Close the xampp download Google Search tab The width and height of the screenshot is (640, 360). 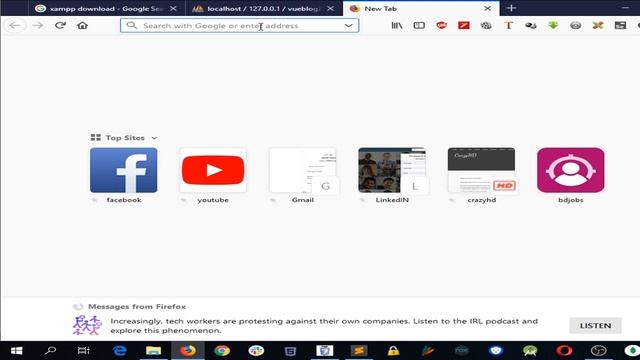(173, 9)
